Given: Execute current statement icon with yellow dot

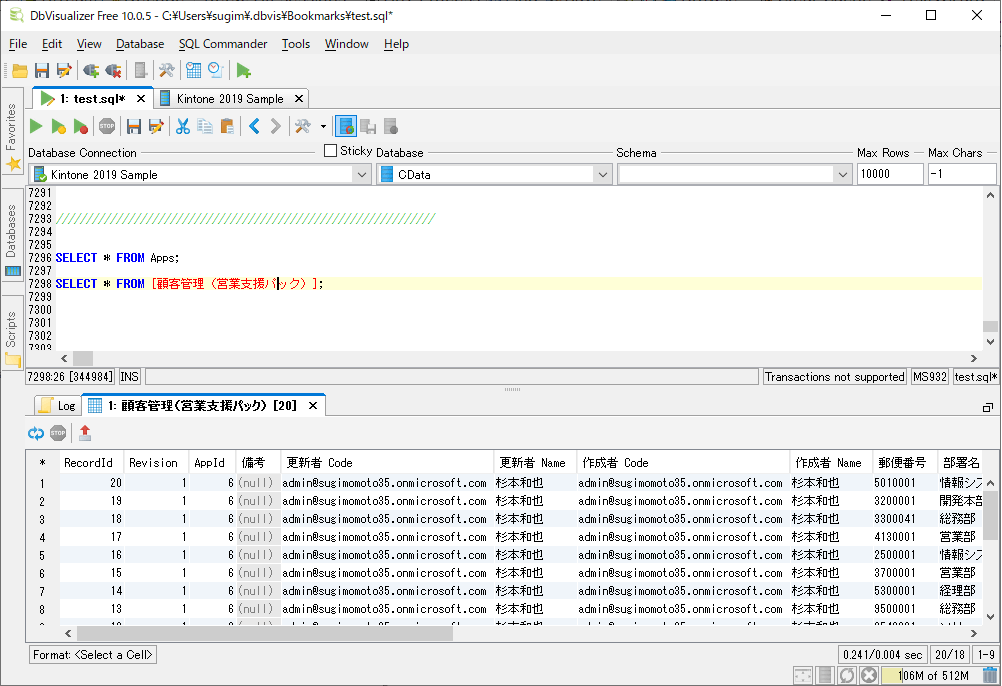Looking at the screenshot, I should (x=59, y=126).
